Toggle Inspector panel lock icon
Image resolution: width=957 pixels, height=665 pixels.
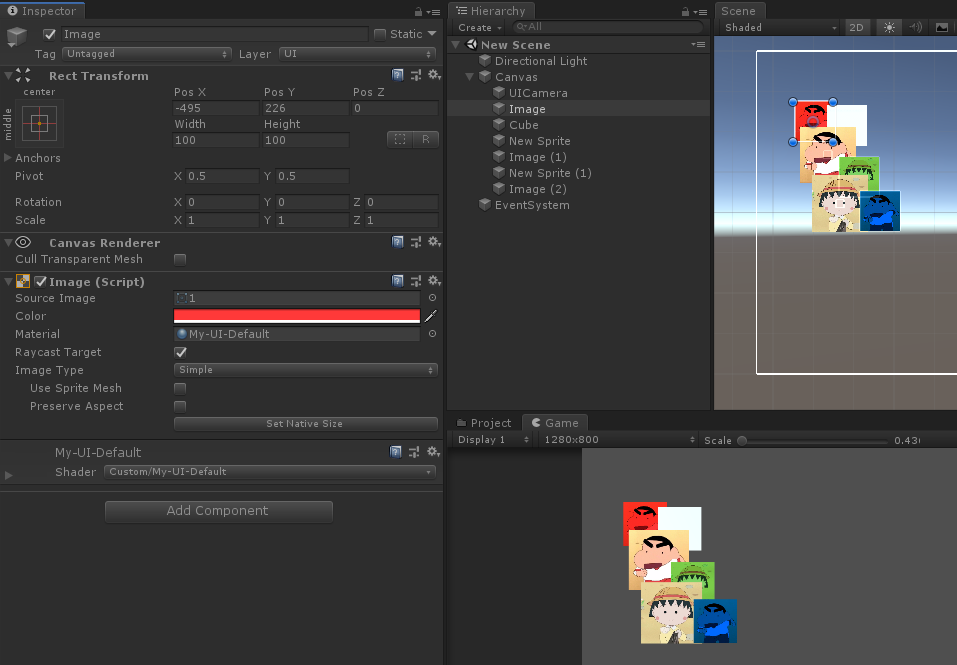point(418,12)
